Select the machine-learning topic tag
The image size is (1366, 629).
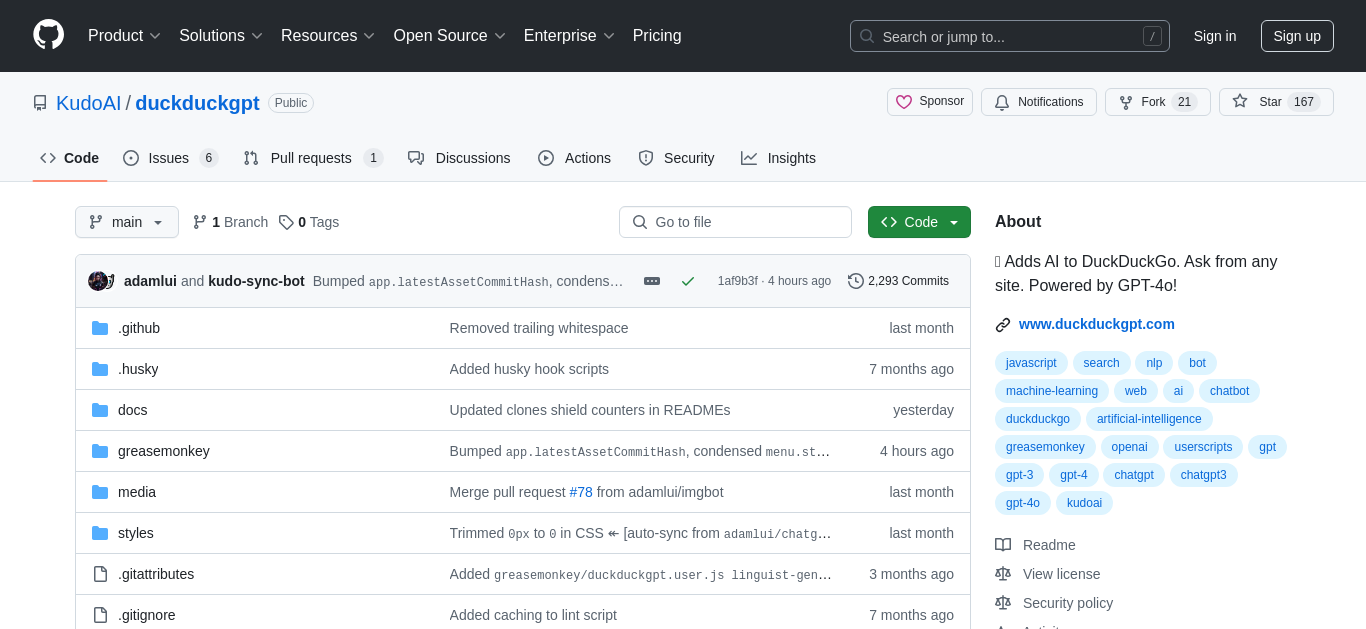coord(1051,391)
